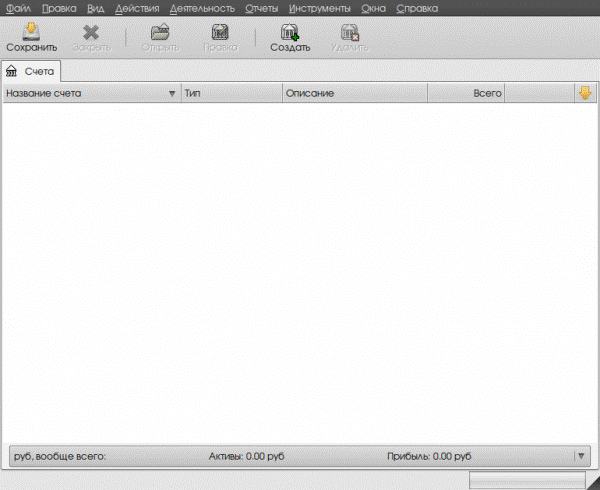Click the Сохранить save icon
The width and height of the screenshot is (600, 490).
tap(31, 32)
